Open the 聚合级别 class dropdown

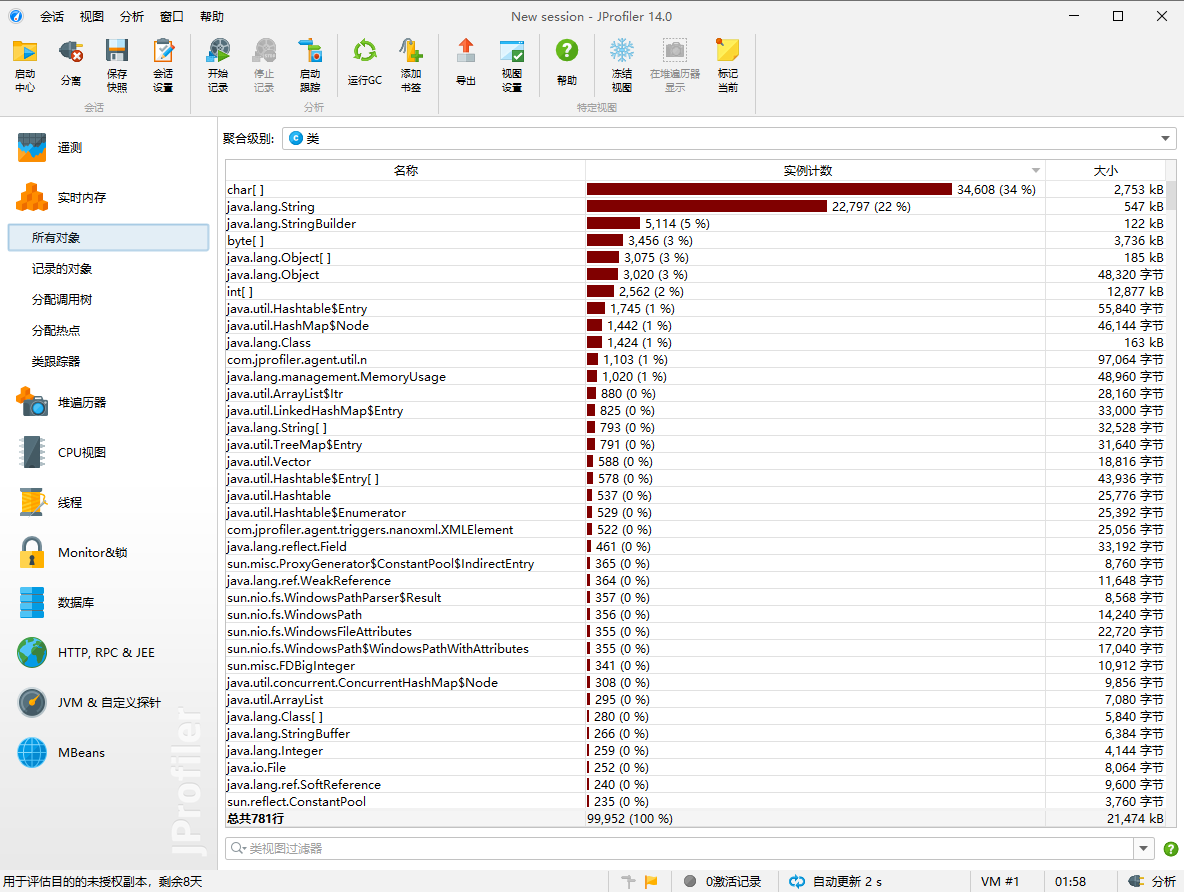[729, 138]
